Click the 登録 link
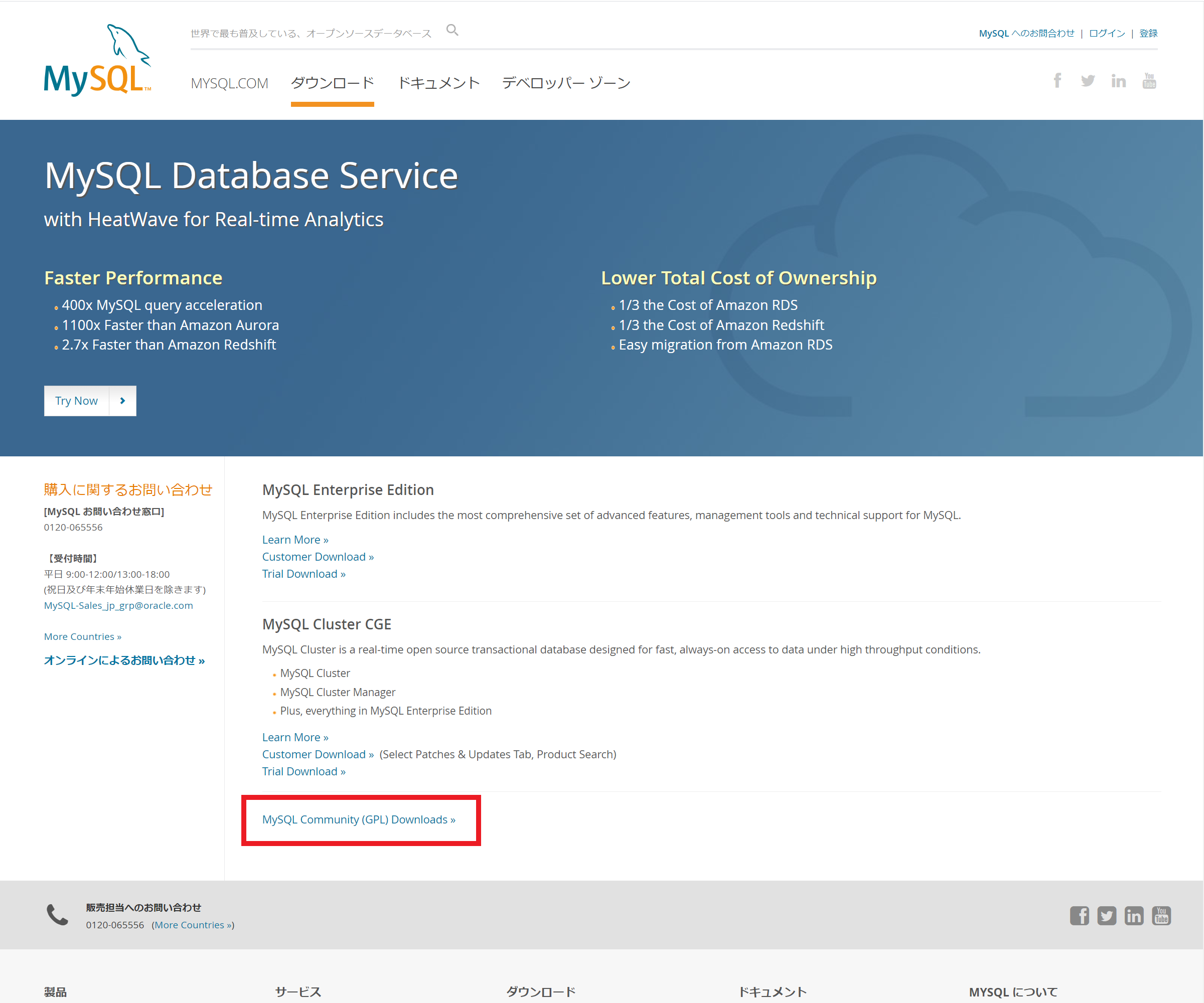 pos(1148,33)
